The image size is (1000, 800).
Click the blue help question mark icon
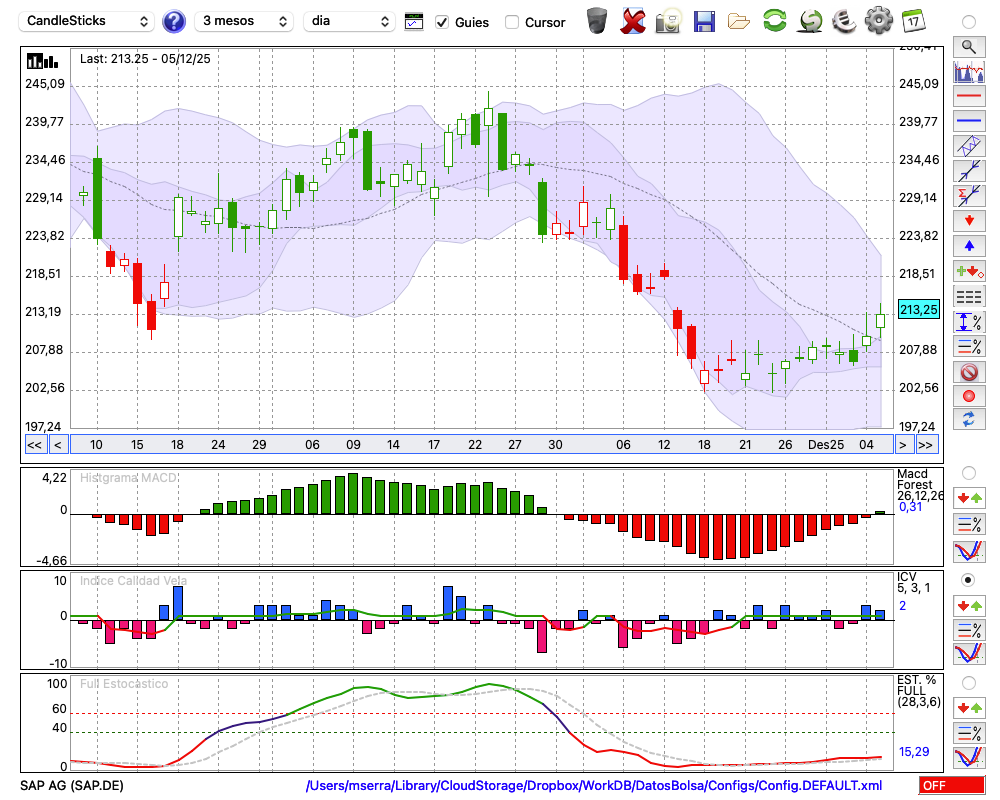(x=174, y=21)
